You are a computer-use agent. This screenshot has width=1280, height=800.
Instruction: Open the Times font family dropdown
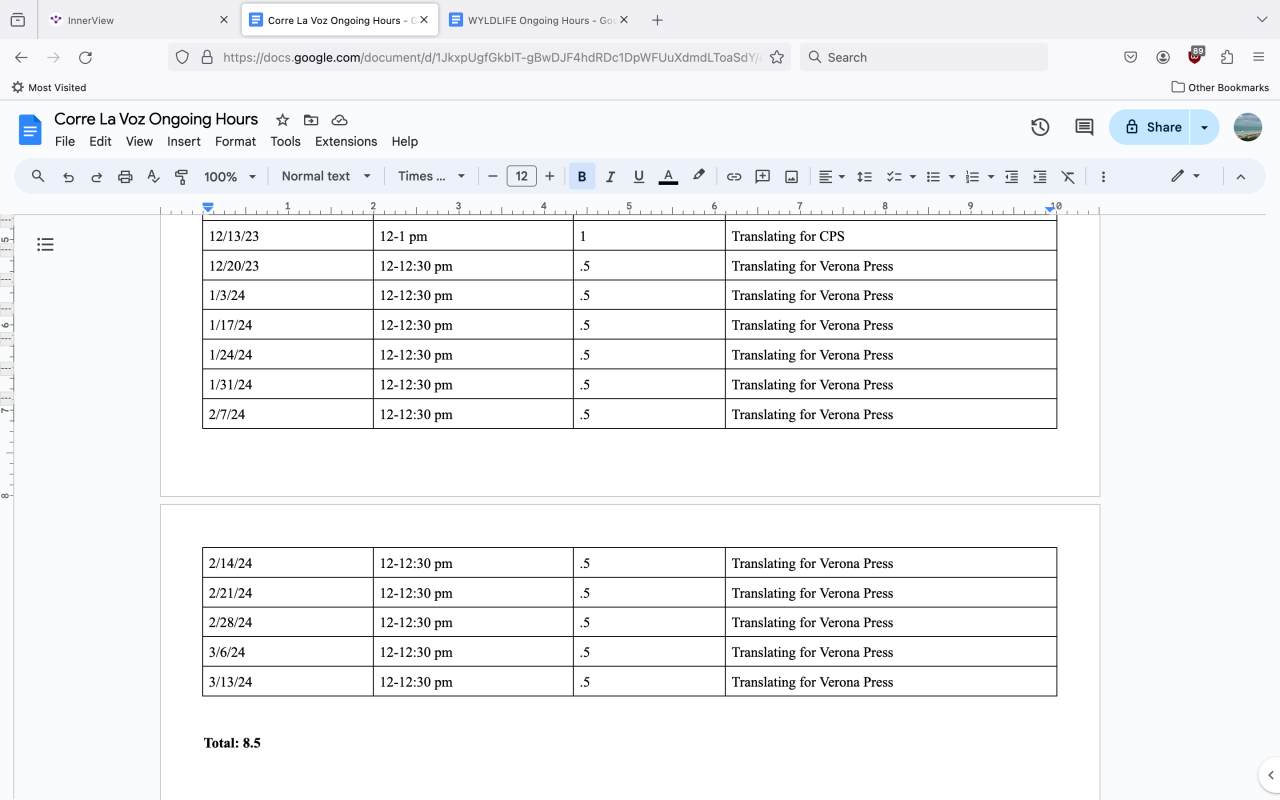432,177
